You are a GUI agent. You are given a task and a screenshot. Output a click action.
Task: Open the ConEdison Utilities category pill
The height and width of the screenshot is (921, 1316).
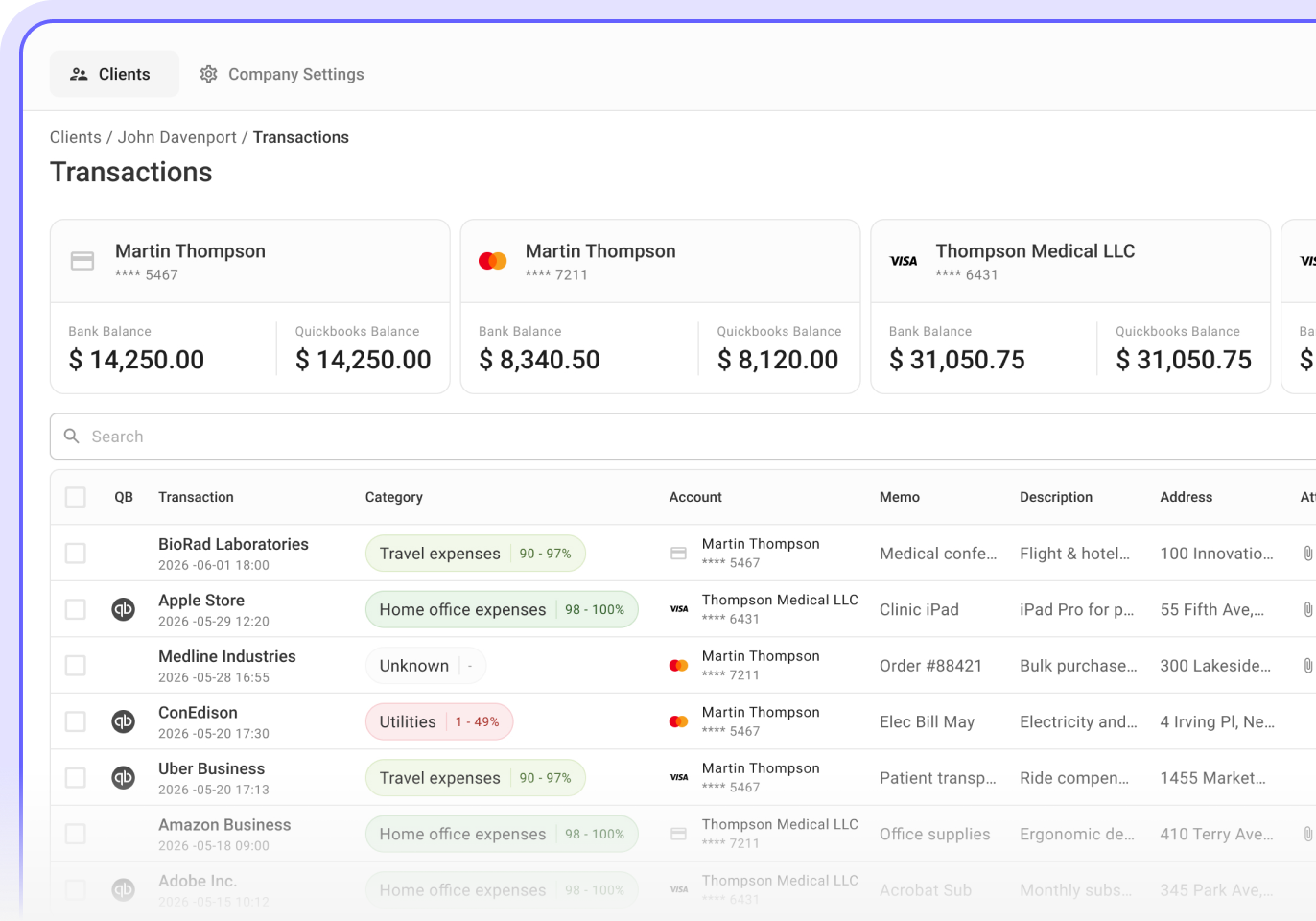pos(439,721)
